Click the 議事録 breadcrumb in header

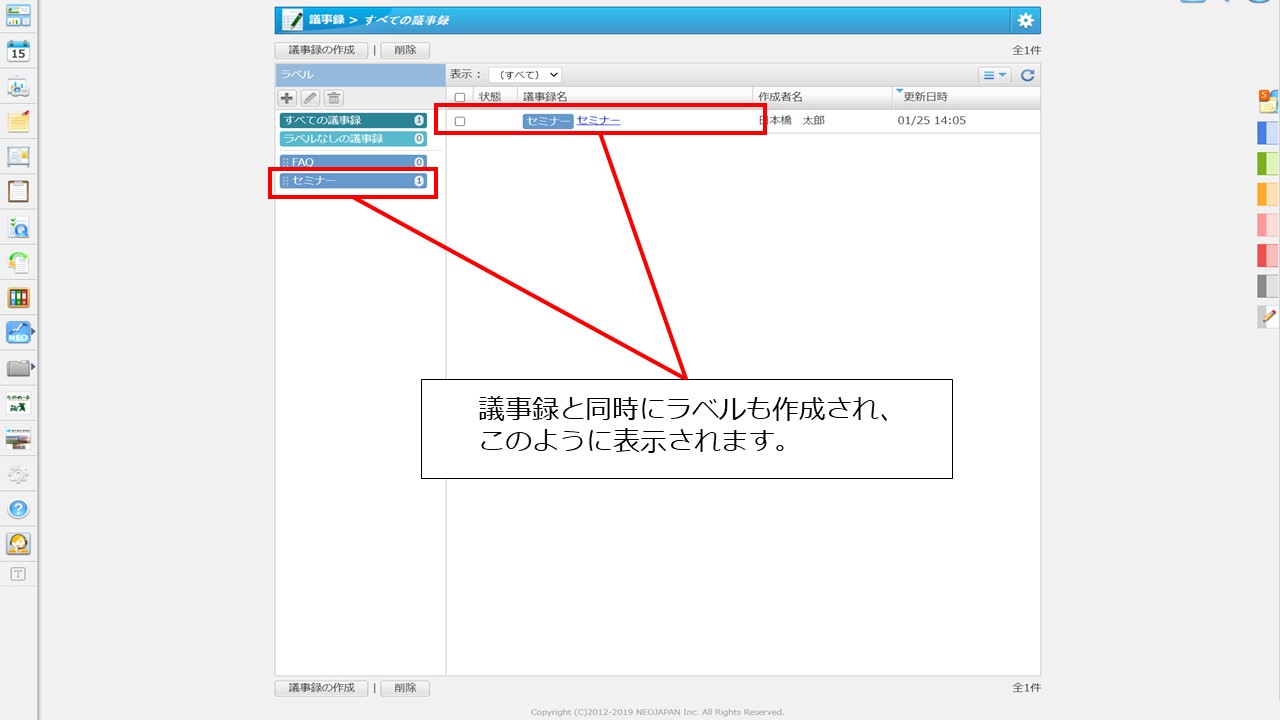click(x=327, y=20)
